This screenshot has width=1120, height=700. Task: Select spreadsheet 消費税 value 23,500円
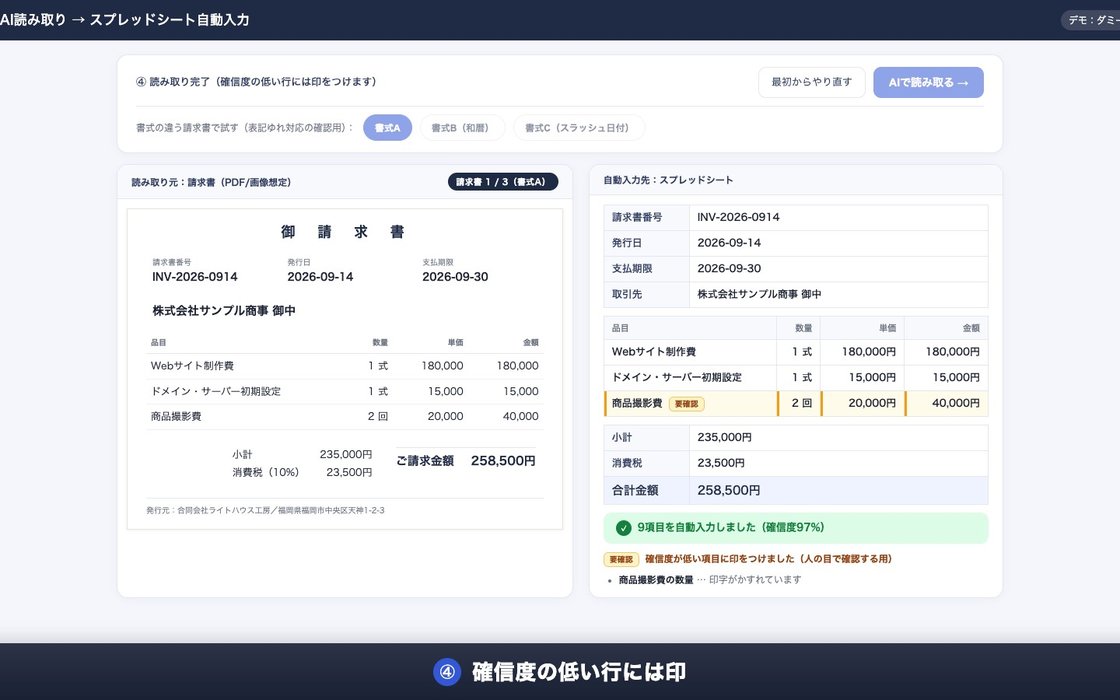(x=839, y=464)
